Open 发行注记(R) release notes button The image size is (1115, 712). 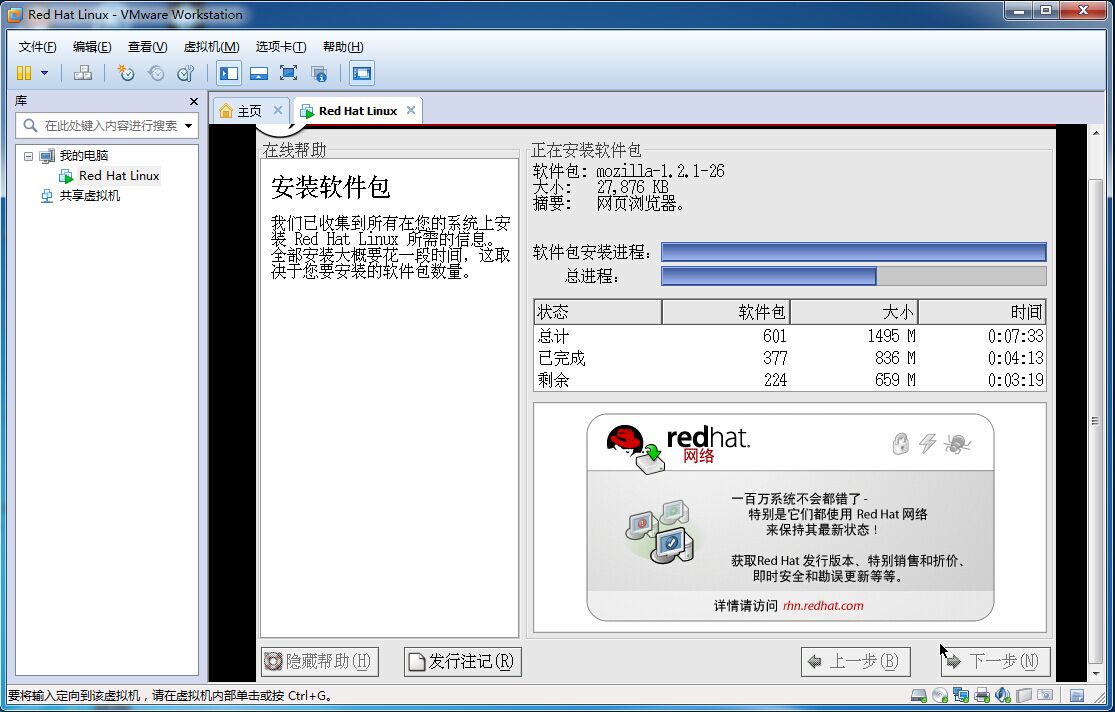463,661
